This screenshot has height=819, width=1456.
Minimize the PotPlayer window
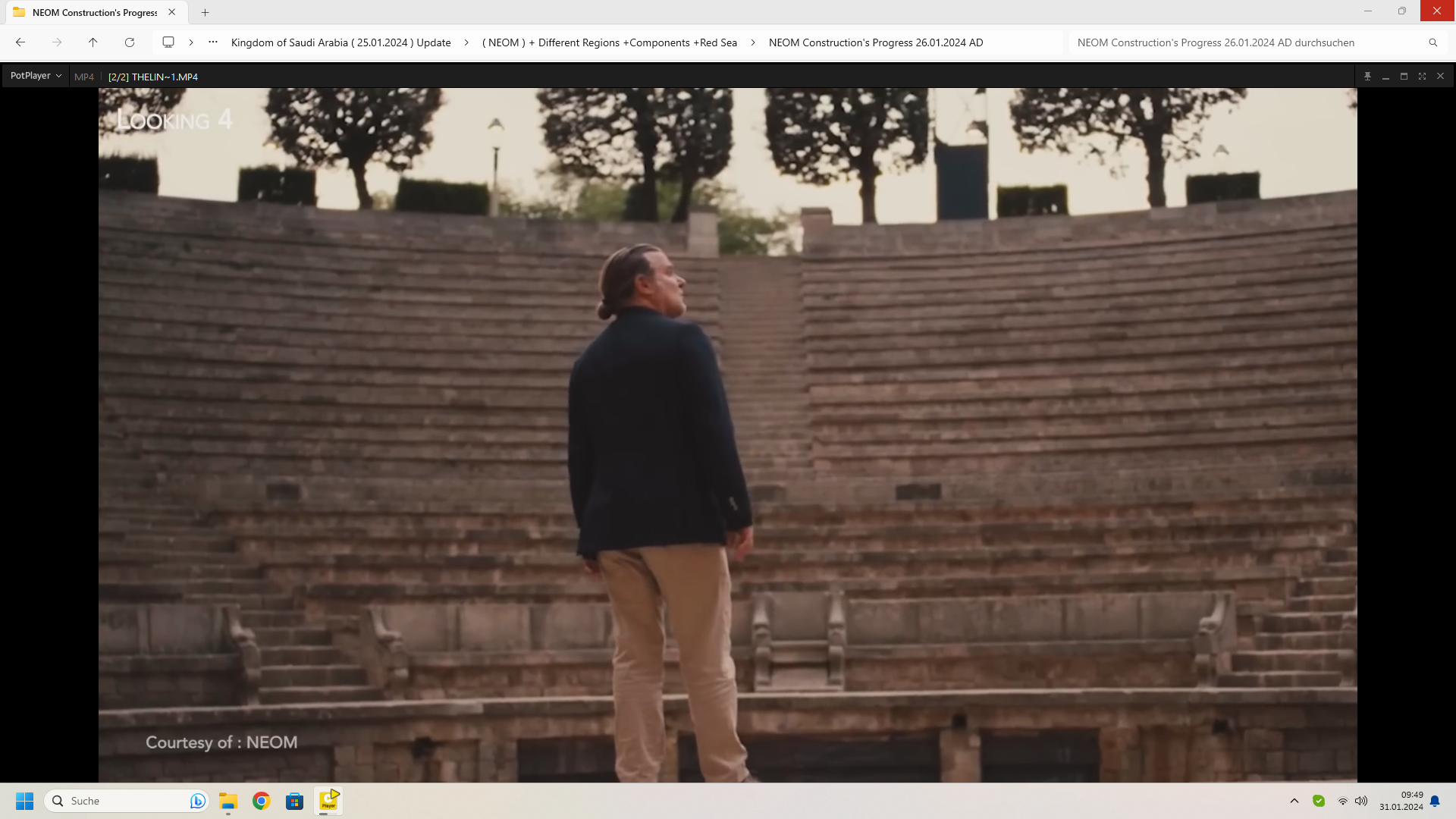point(1385,77)
